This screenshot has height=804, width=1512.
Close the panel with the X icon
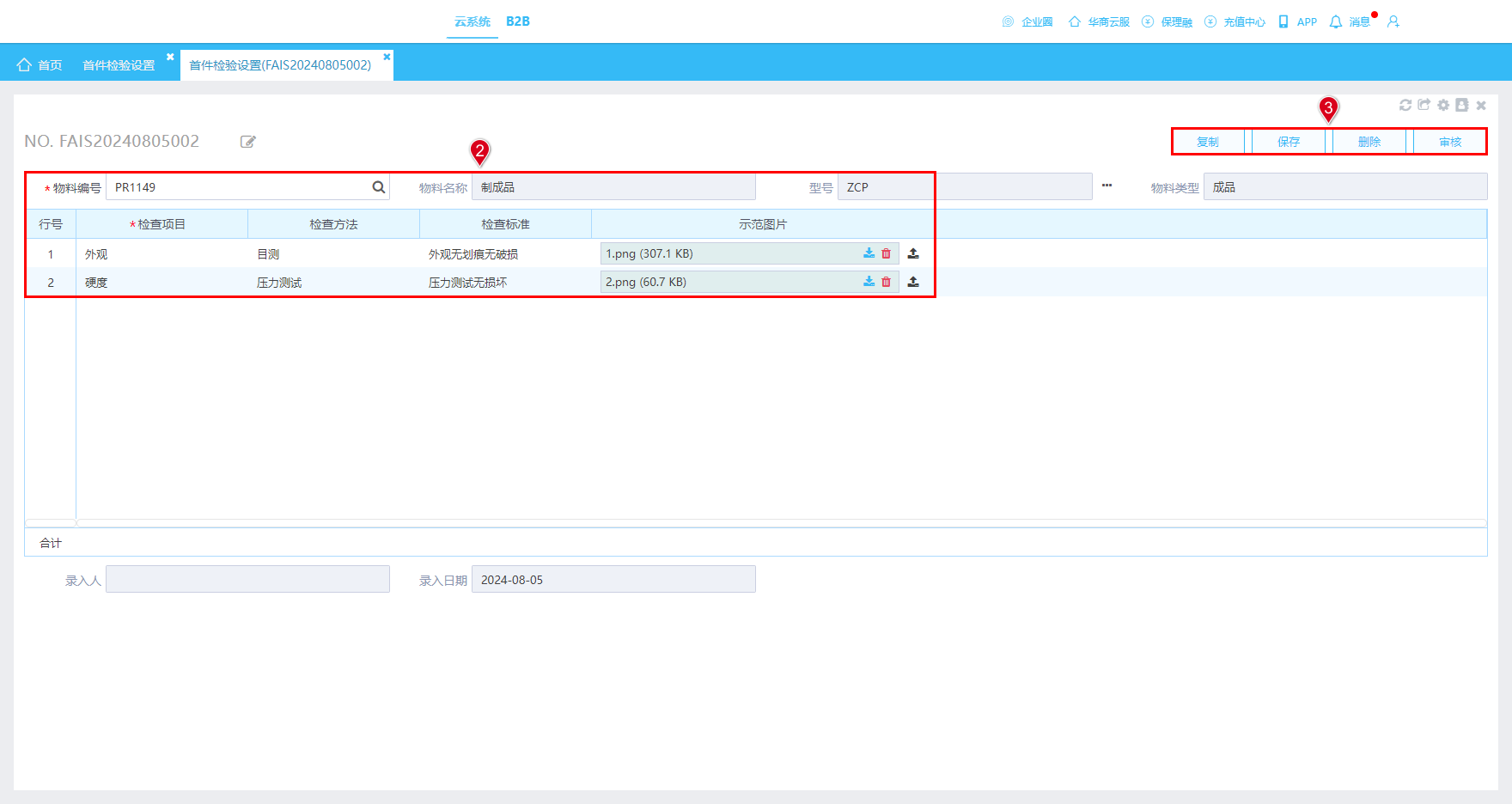1481,105
